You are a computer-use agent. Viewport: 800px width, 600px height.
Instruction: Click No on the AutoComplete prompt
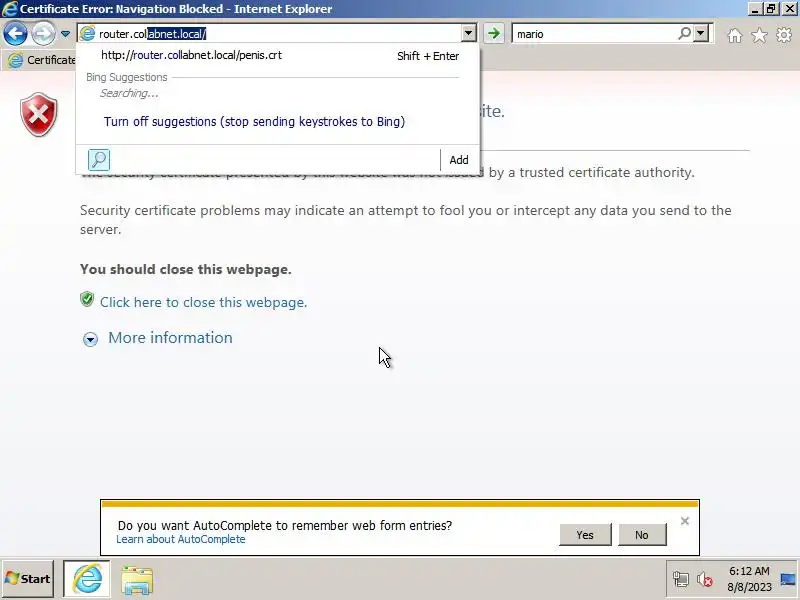click(x=642, y=535)
